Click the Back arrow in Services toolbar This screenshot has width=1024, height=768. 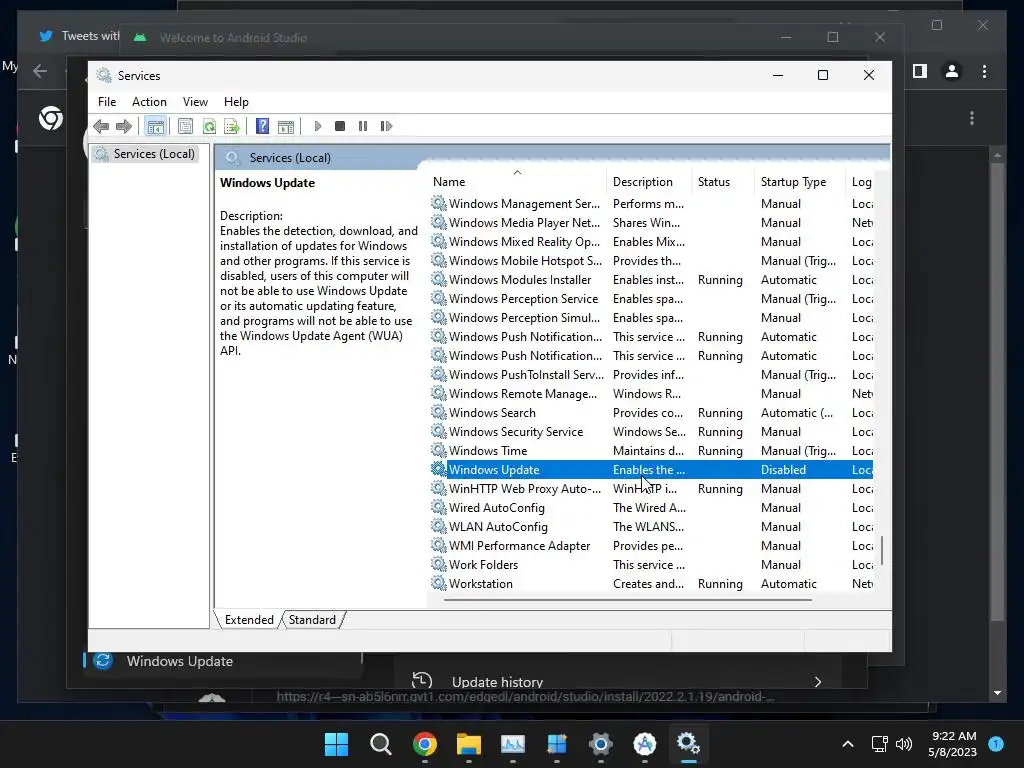point(101,126)
